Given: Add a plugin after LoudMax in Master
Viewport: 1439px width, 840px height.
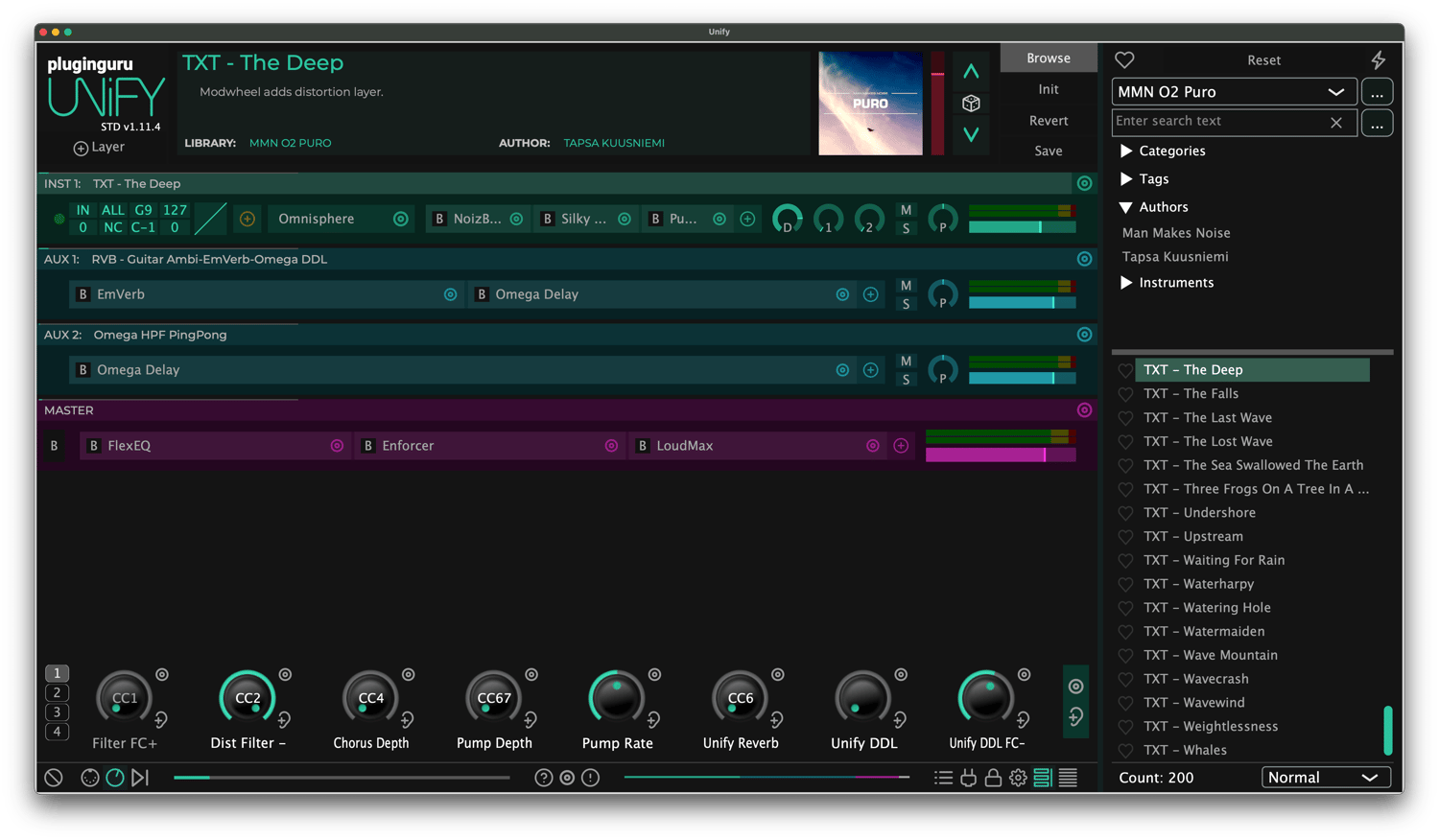Looking at the screenshot, I should [901, 446].
